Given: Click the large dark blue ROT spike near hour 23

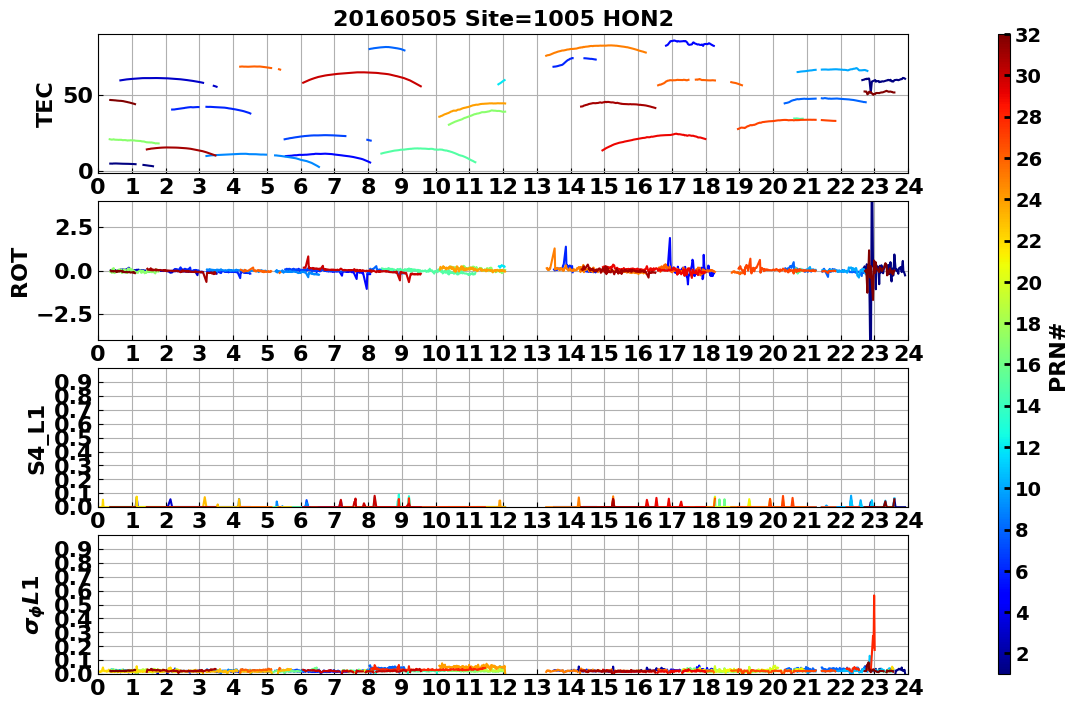Looking at the screenshot, I should click(x=871, y=271).
